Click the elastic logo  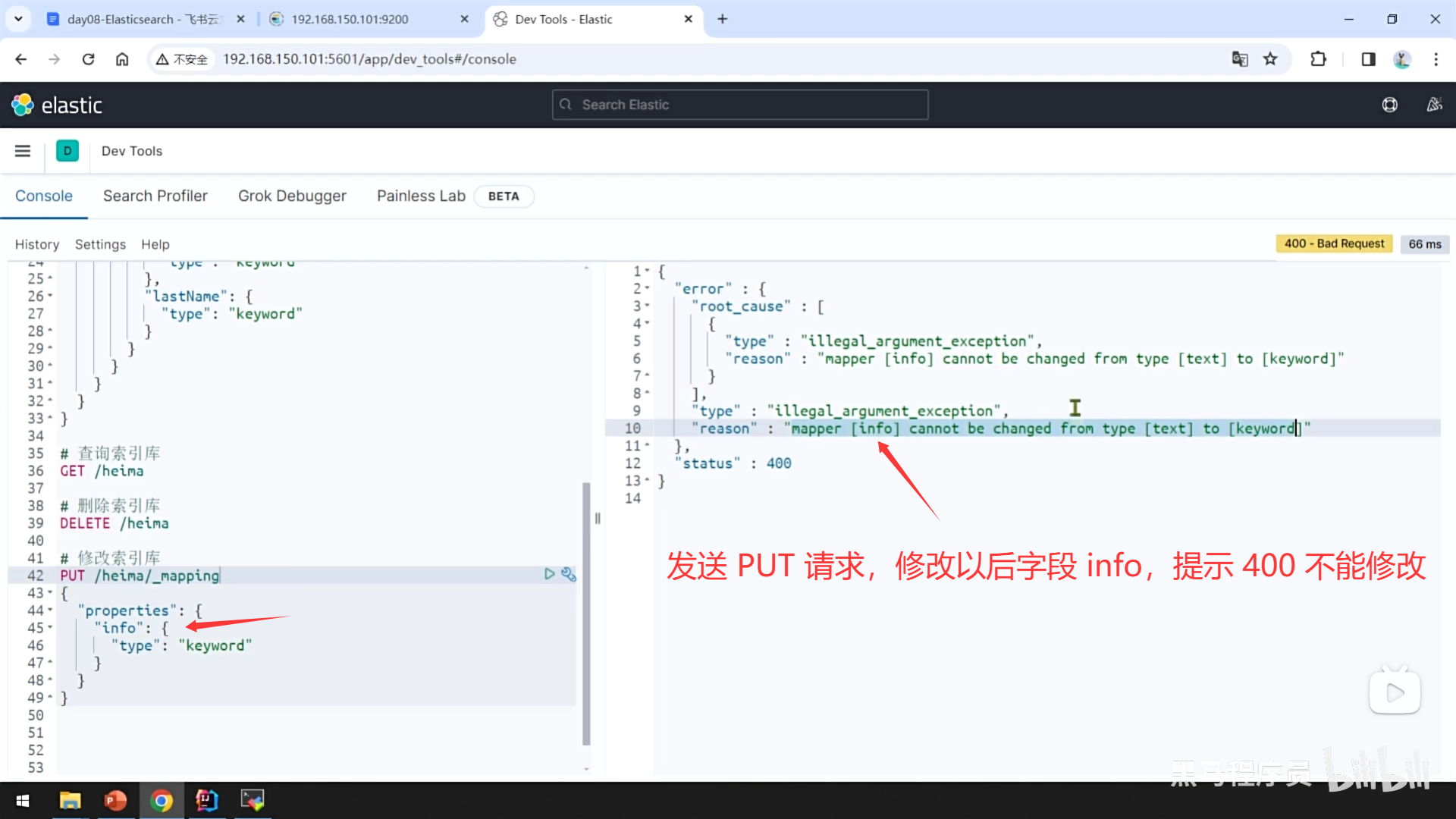point(57,105)
